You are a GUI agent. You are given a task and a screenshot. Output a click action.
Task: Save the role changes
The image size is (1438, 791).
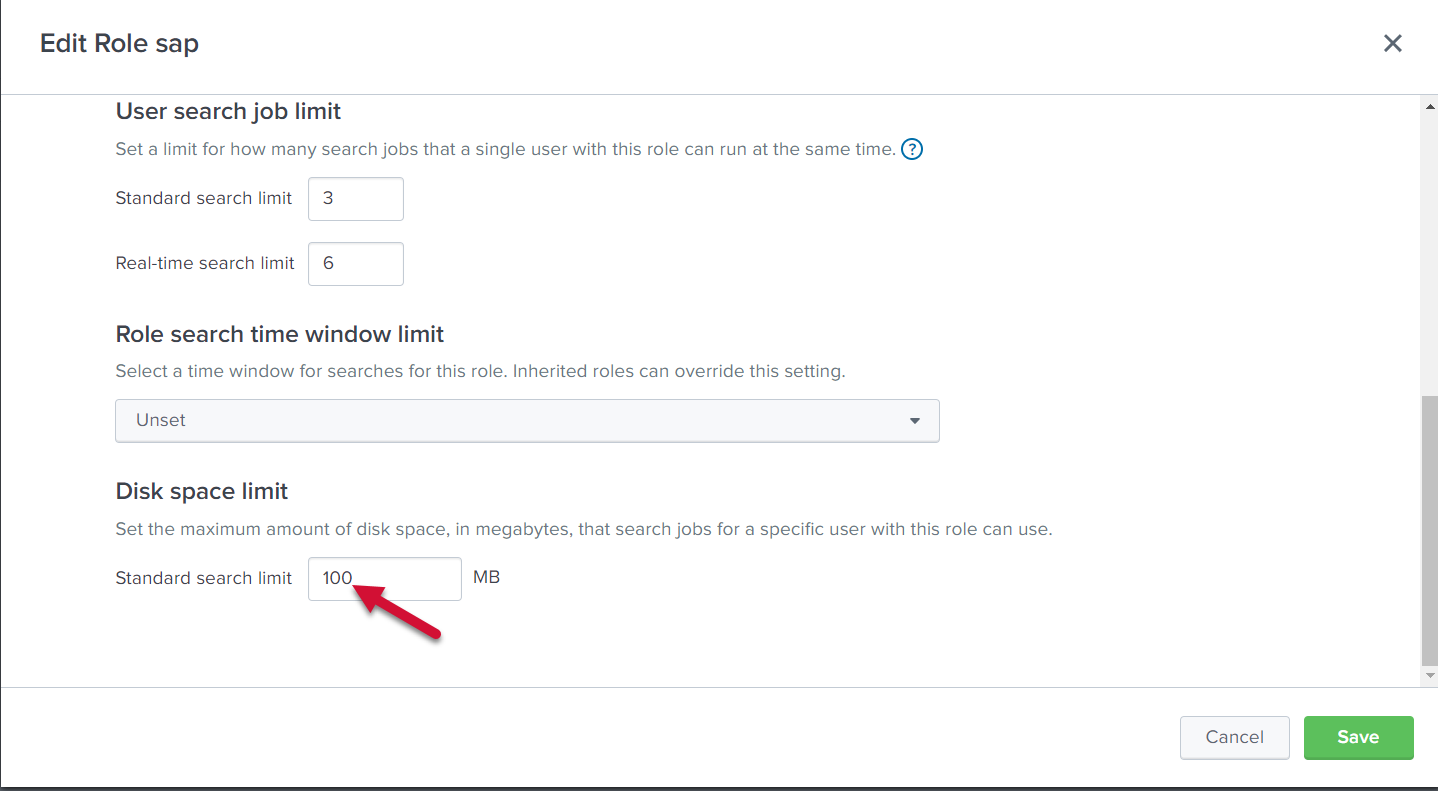(1358, 738)
